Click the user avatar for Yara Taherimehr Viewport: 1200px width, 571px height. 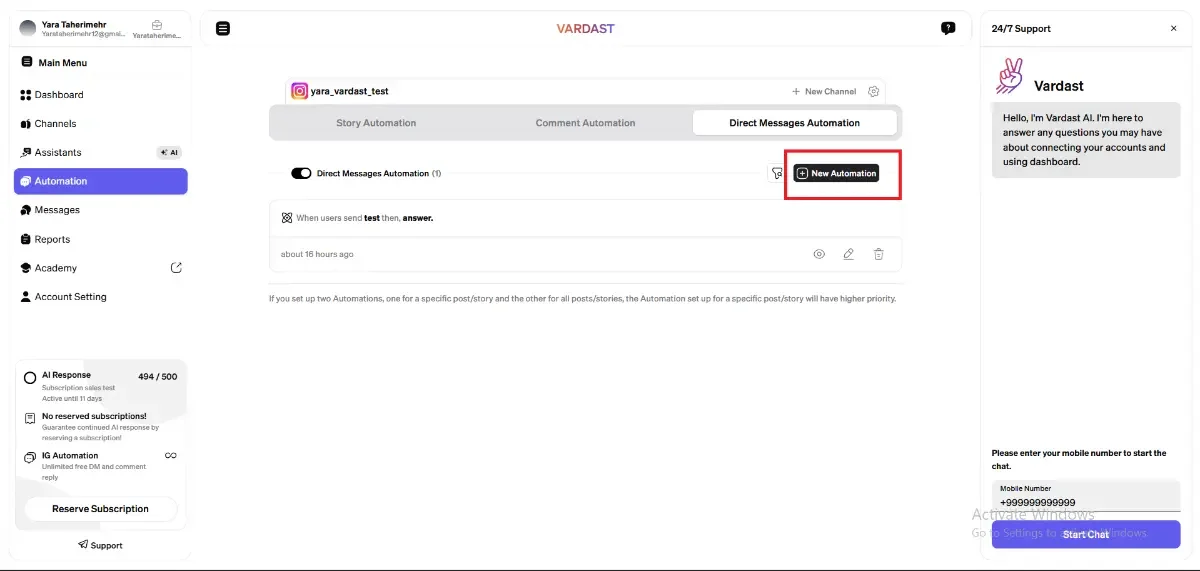coord(28,28)
